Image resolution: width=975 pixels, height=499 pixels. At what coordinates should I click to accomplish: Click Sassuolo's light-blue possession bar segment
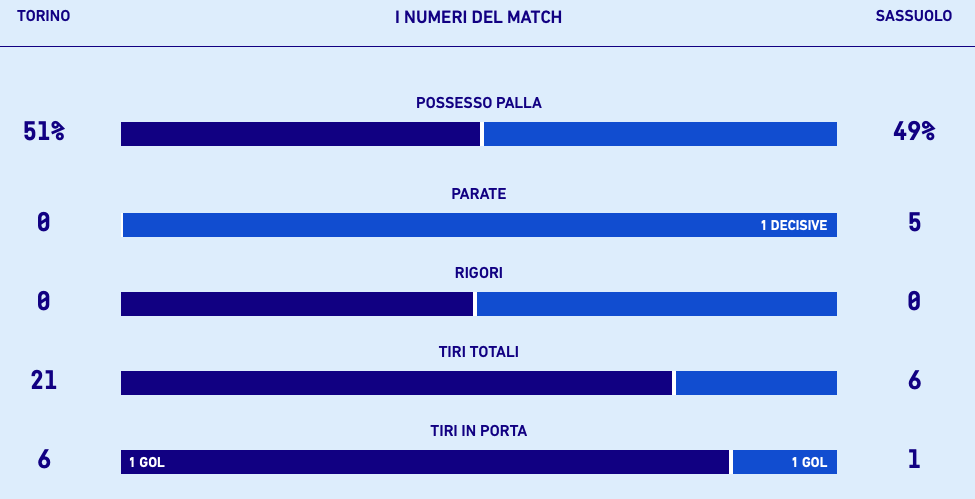660,134
